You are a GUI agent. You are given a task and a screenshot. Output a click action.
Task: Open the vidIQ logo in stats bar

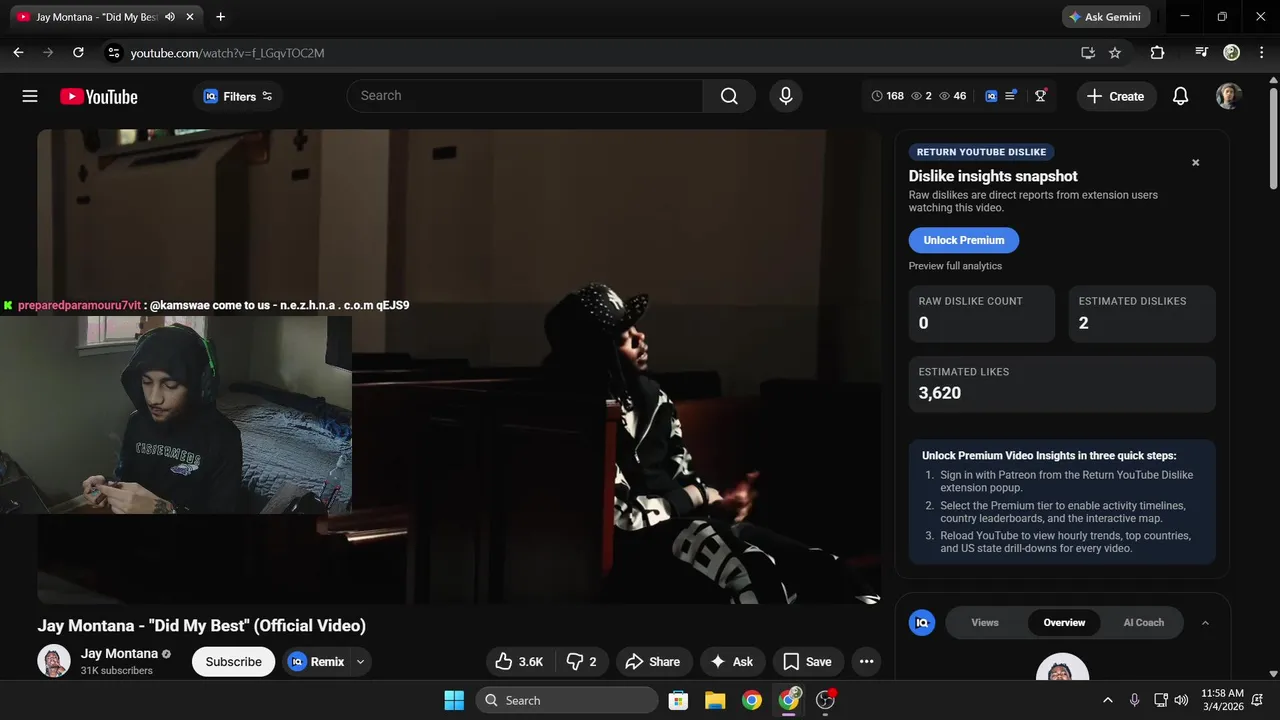click(x=991, y=96)
